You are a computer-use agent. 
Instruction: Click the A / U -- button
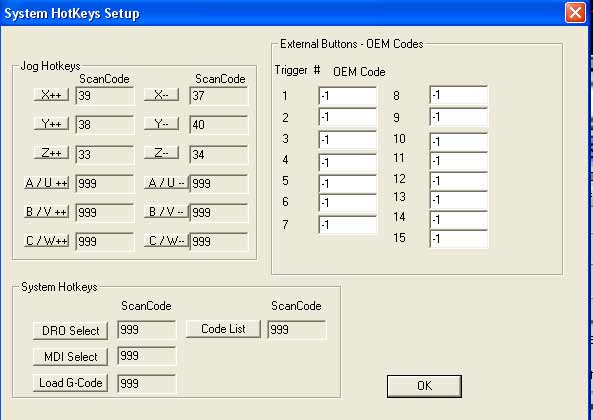tap(166, 183)
